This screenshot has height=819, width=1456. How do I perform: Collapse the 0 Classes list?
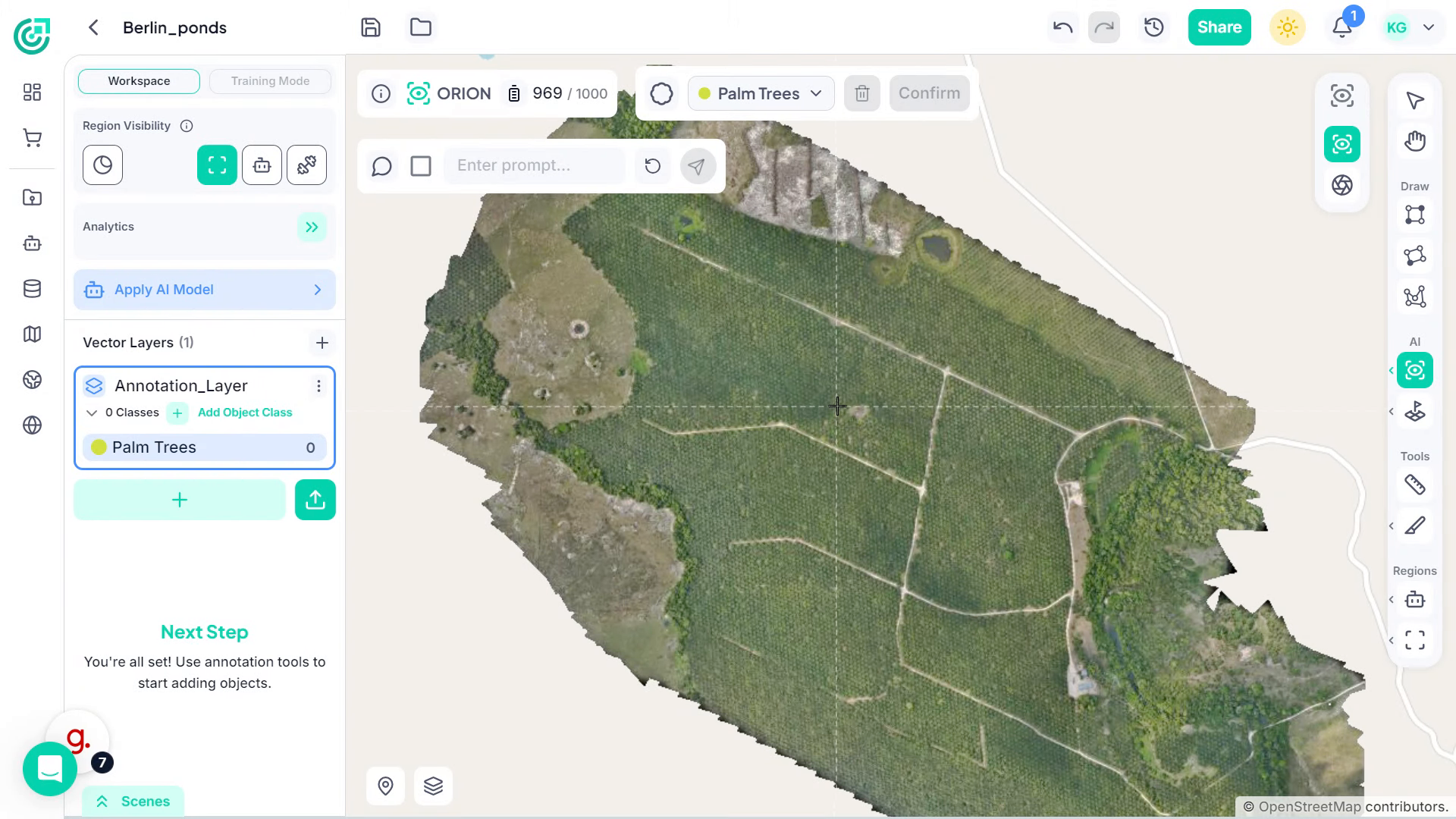[92, 413]
